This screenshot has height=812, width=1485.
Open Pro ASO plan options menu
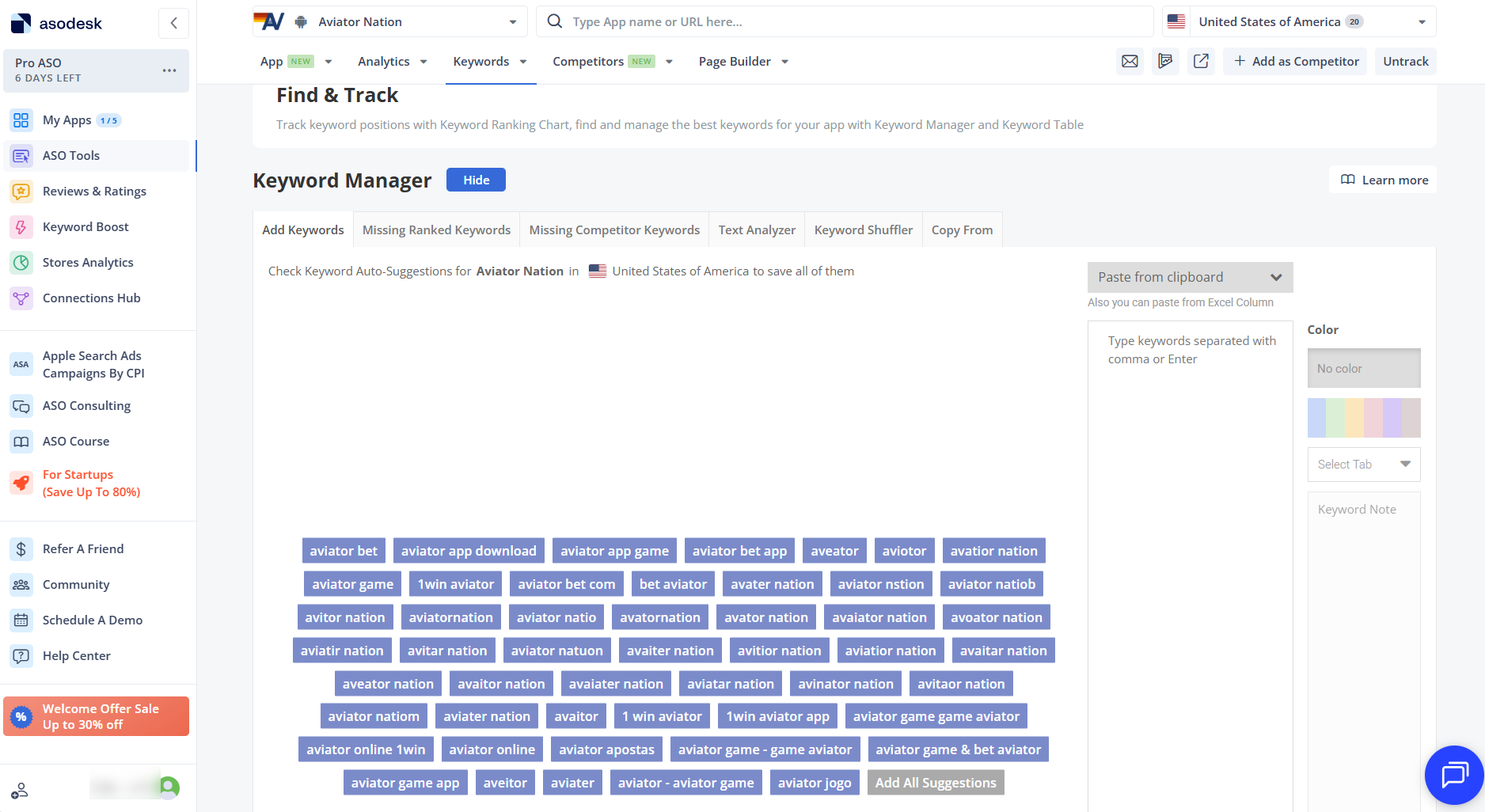[169, 70]
